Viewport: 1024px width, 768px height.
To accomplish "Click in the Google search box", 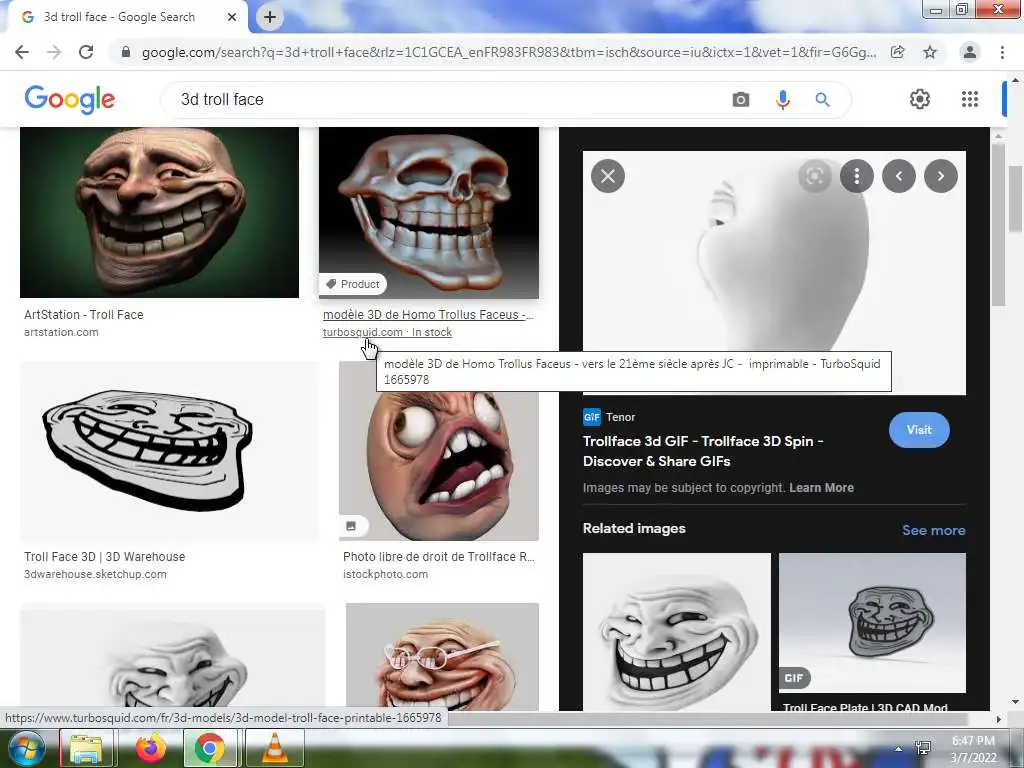I will coord(451,99).
